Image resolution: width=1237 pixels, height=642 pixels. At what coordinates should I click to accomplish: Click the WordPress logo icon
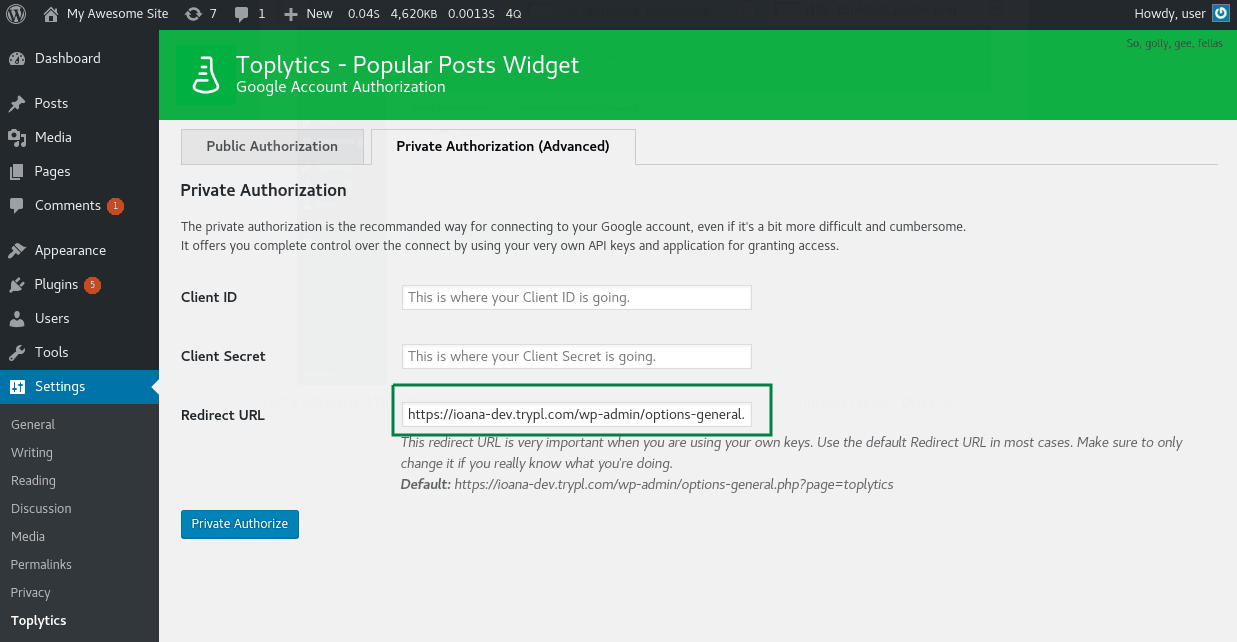16,14
